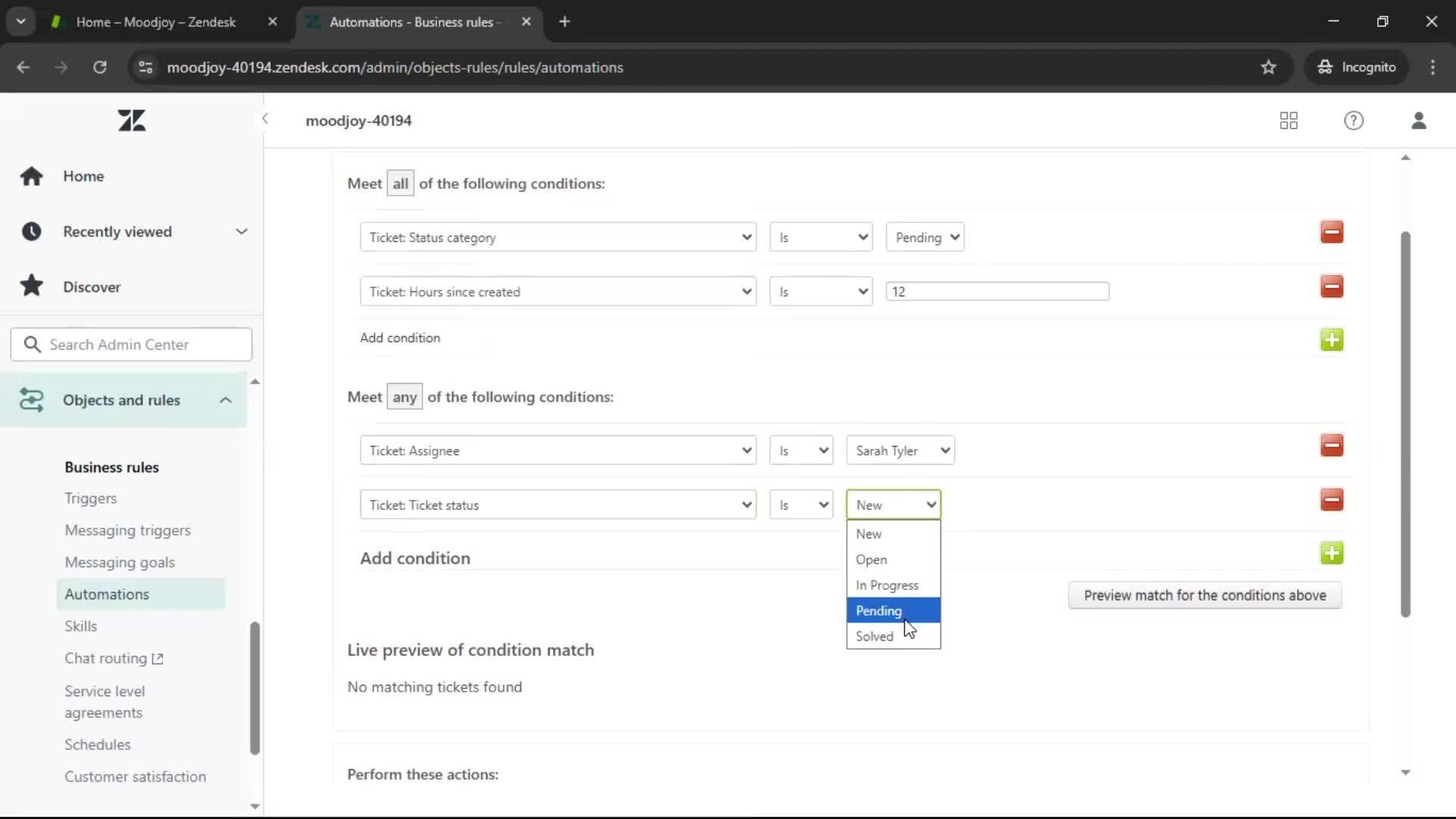
Task: Collapse Objects and rules section
Action: pos(225,400)
